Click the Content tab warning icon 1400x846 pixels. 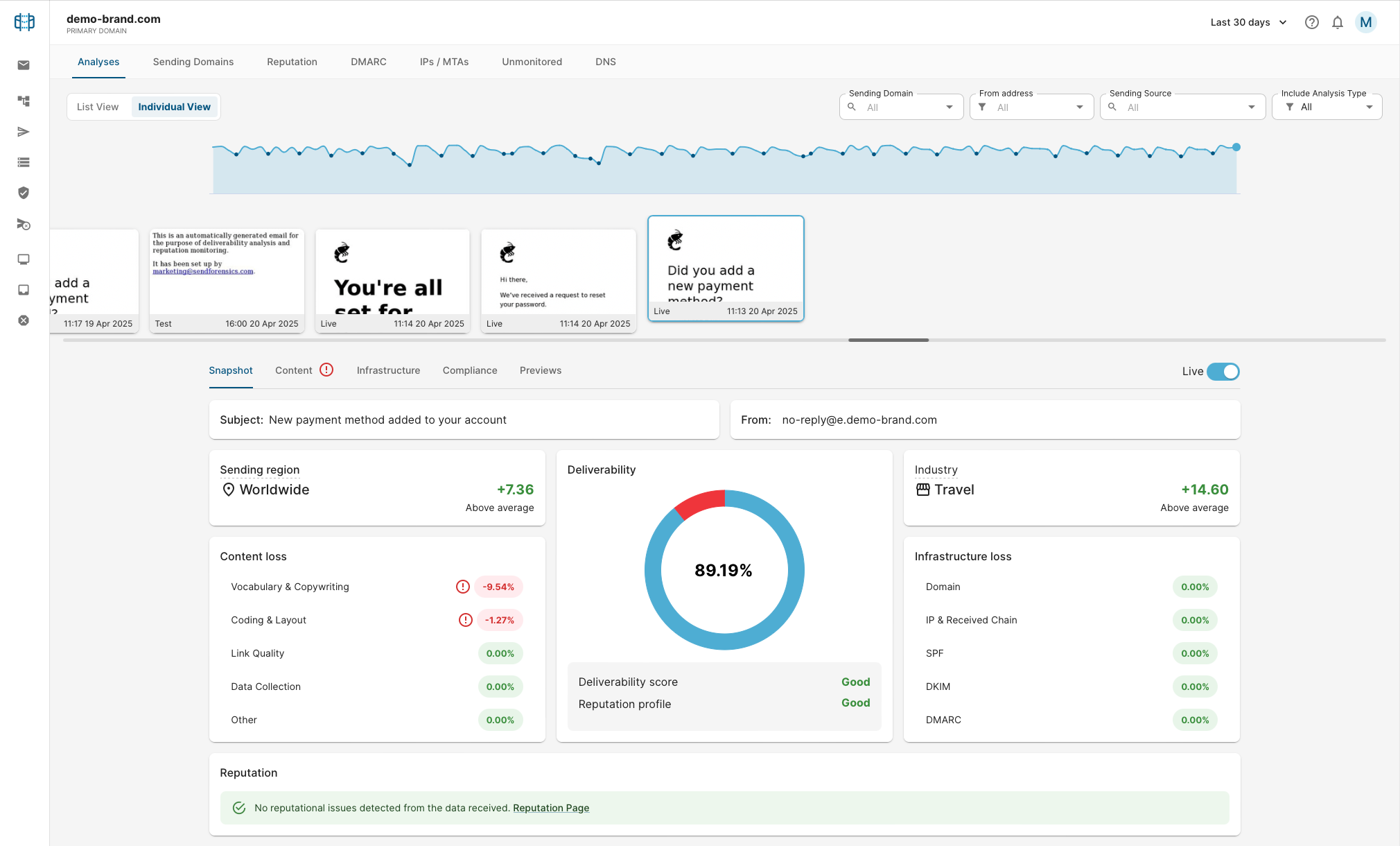coord(326,370)
